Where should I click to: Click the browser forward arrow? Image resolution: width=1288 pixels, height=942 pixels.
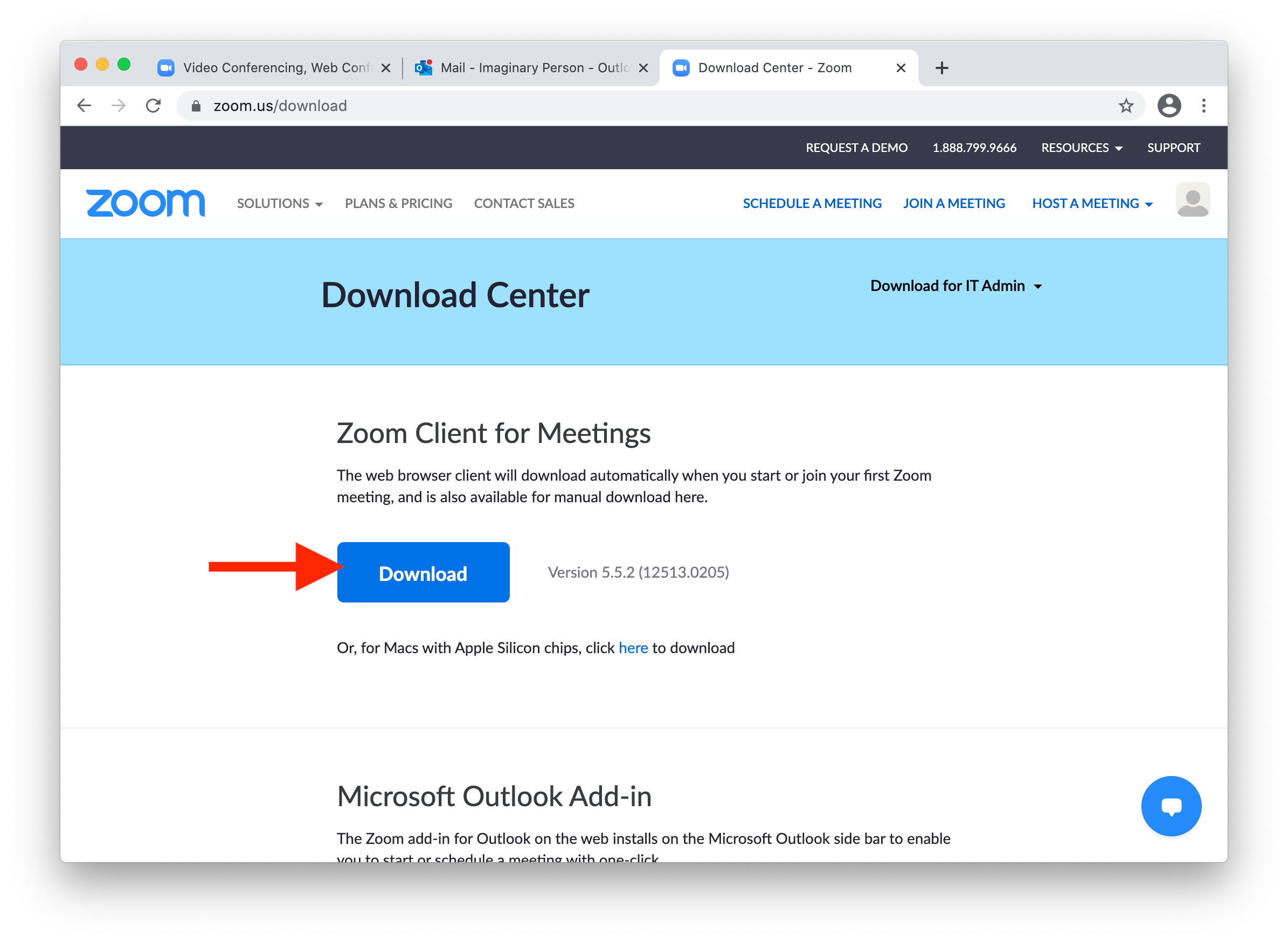[119, 106]
